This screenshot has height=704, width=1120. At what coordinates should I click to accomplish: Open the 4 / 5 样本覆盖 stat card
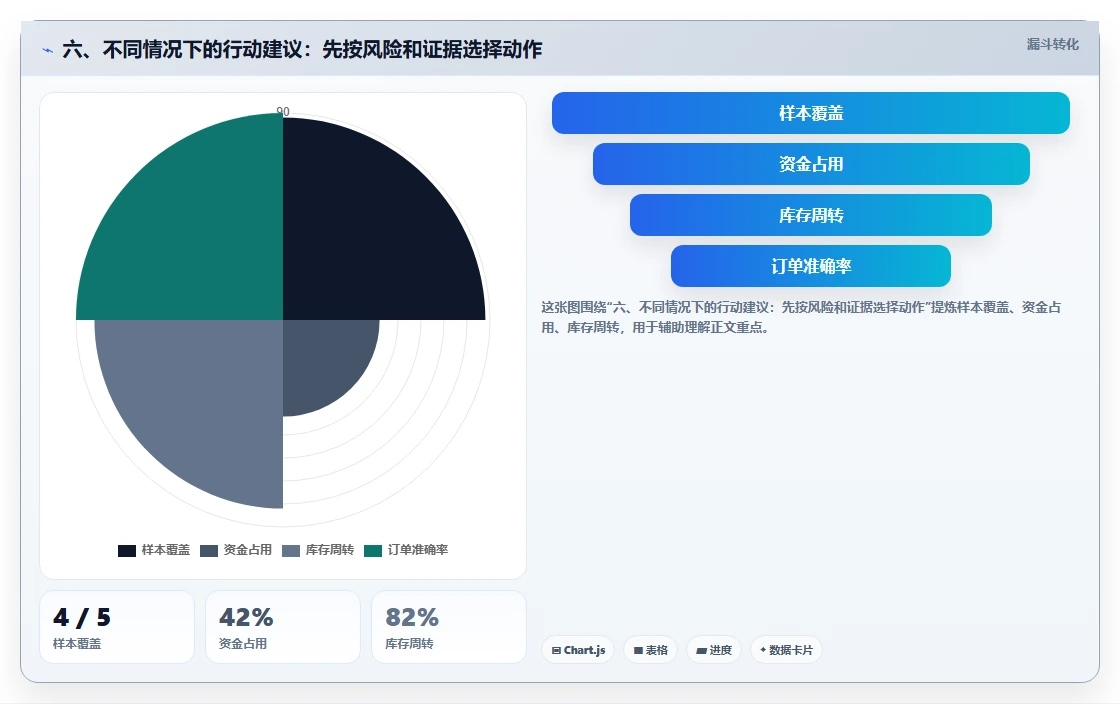[117, 627]
